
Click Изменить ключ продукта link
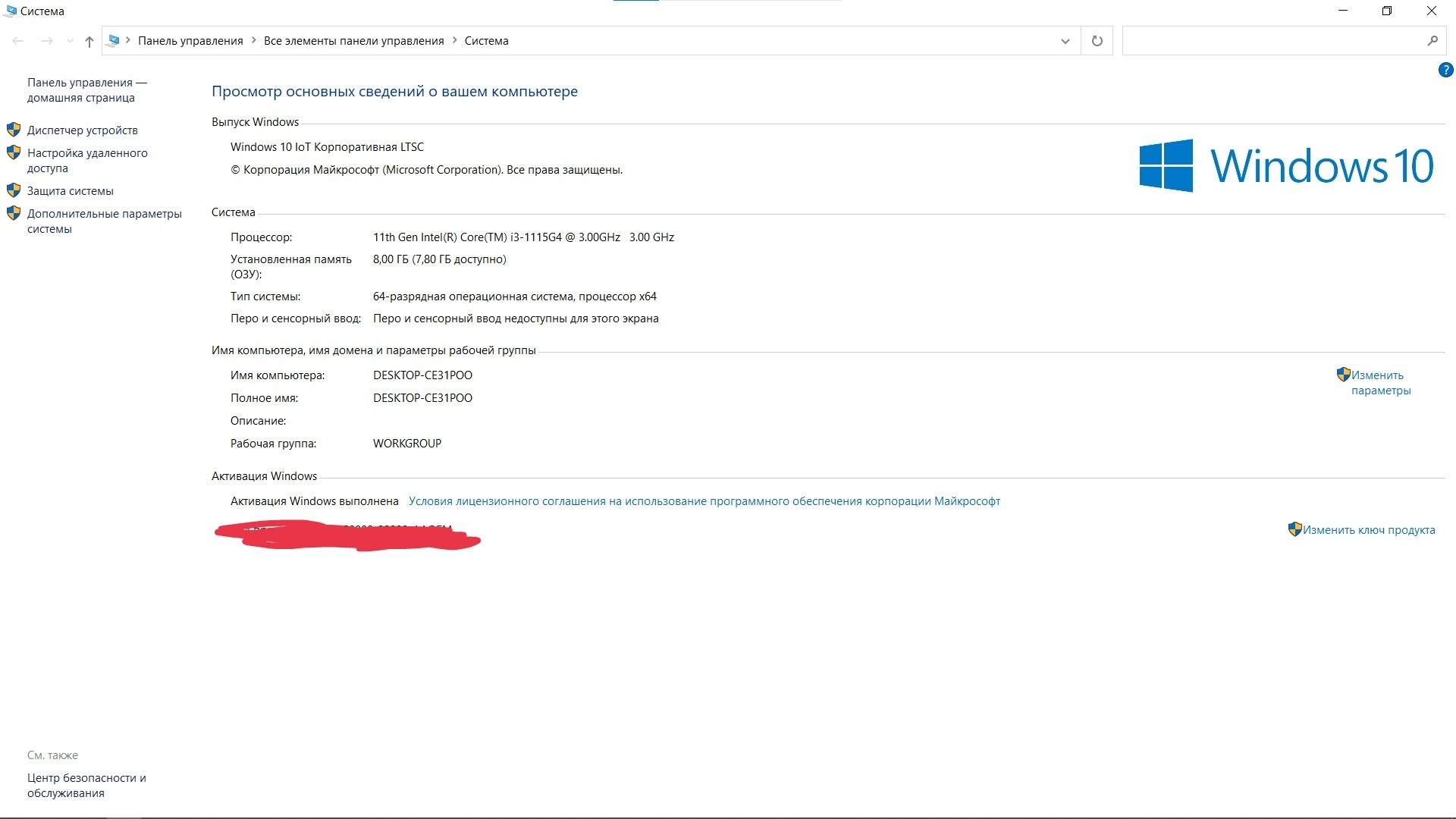1369,530
